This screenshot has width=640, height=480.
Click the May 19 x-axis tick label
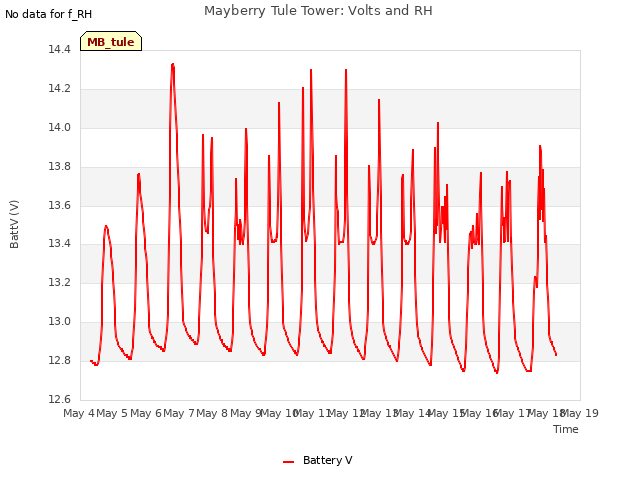(580, 413)
